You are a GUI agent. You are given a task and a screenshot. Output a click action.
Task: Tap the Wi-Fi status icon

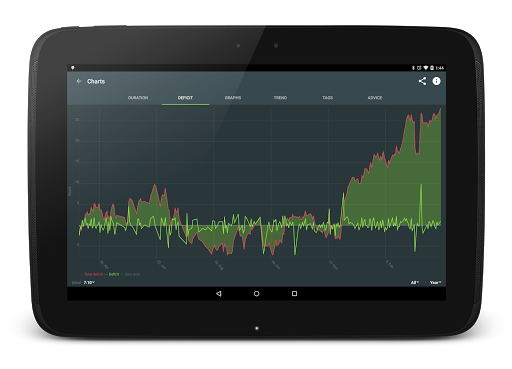point(425,68)
